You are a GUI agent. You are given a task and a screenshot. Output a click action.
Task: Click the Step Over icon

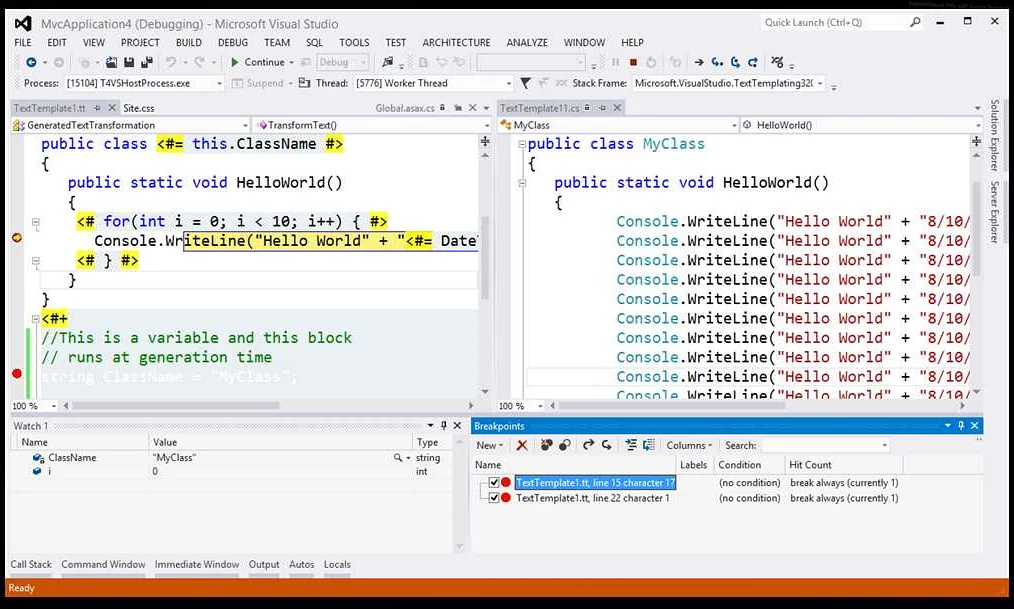(x=736, y=62)
